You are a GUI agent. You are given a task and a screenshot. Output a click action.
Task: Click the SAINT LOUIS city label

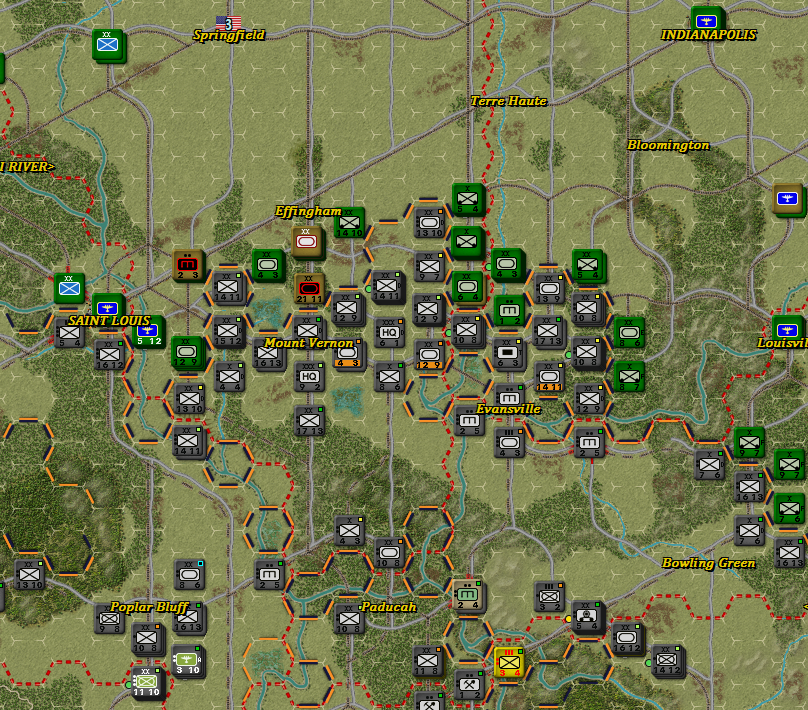pos(109,320)
